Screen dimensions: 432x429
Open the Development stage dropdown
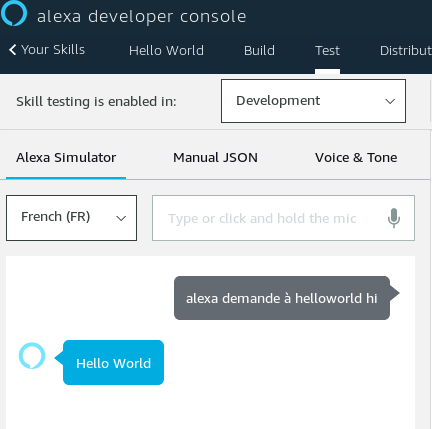(x=313, y=101)
